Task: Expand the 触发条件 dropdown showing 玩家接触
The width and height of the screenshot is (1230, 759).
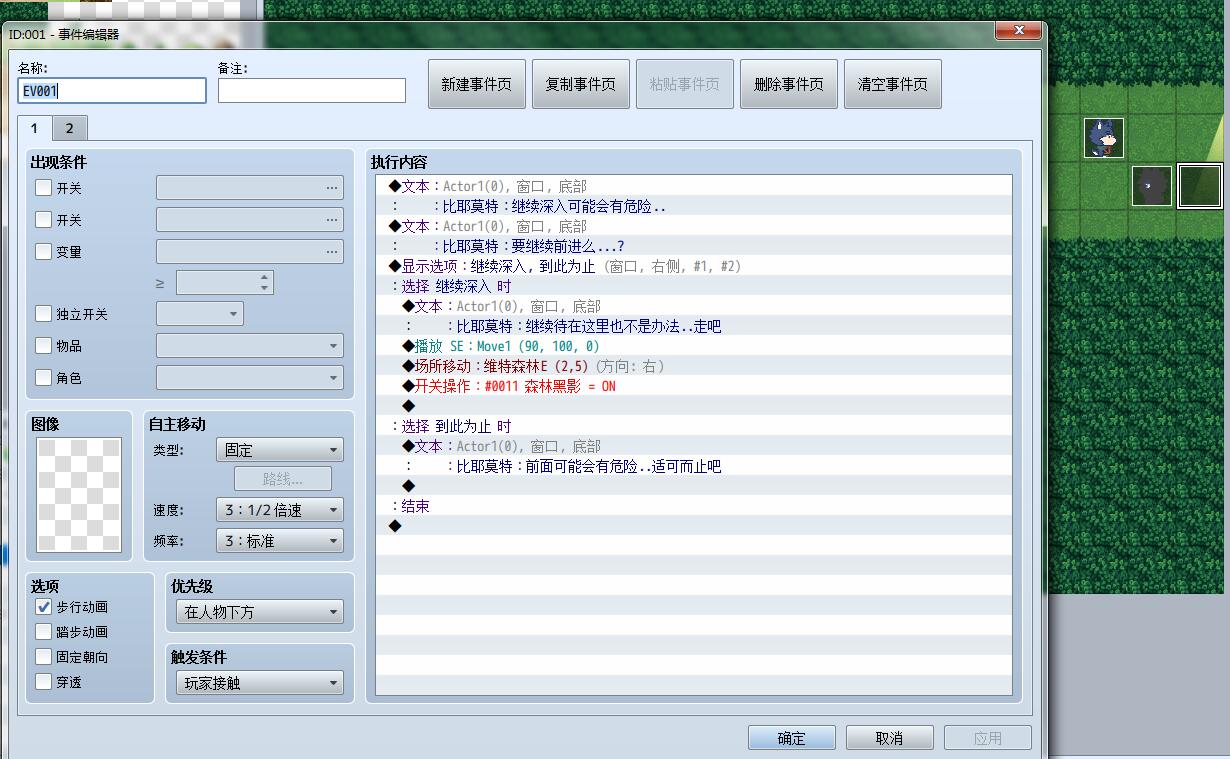Action: 260,683
